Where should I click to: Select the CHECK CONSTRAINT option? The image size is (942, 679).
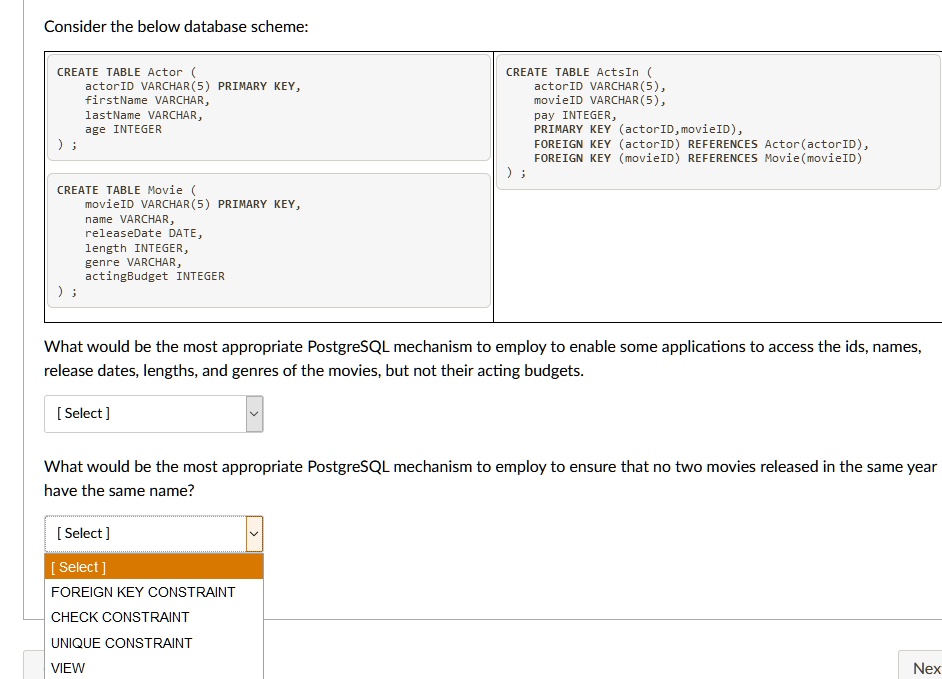pyautogui.click(x=120, y=617)
